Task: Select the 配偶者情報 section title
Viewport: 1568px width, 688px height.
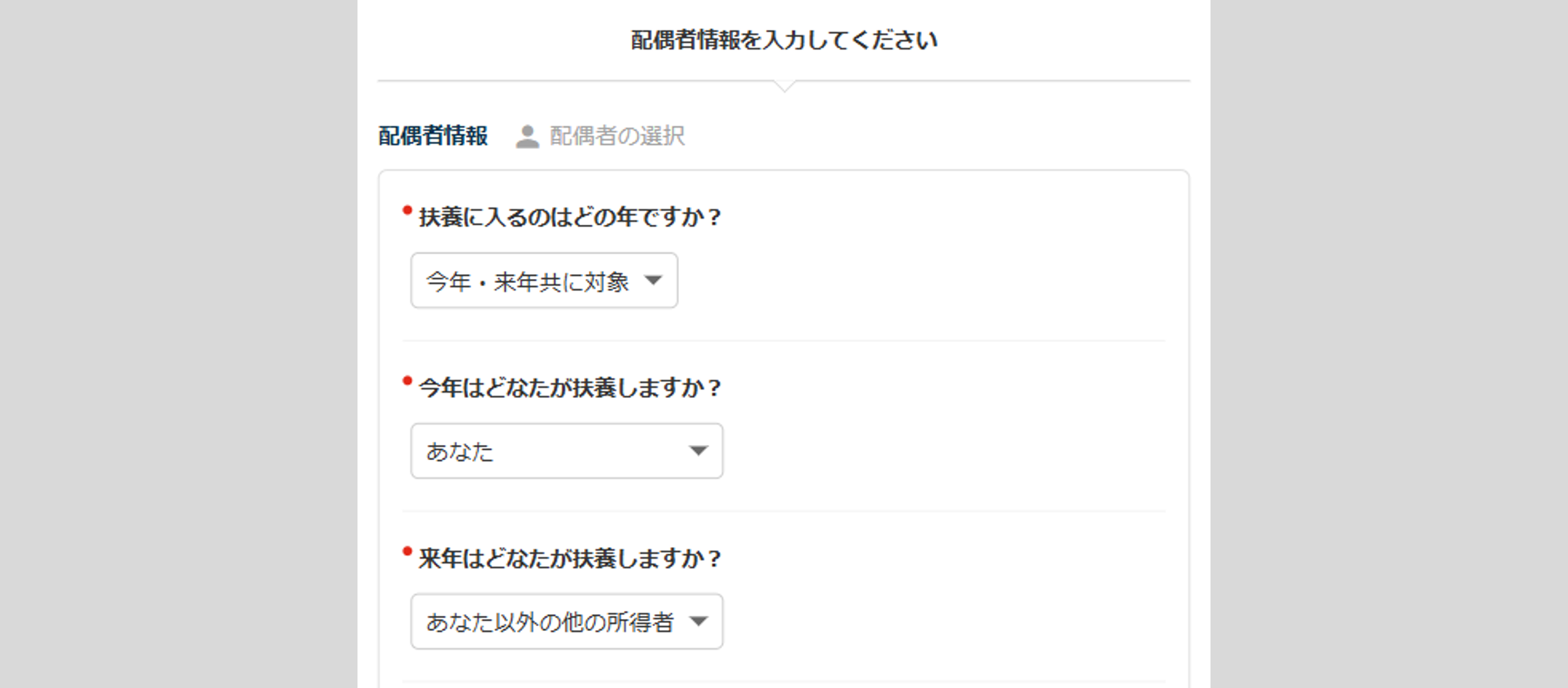Action: click(x=433, y=136)
